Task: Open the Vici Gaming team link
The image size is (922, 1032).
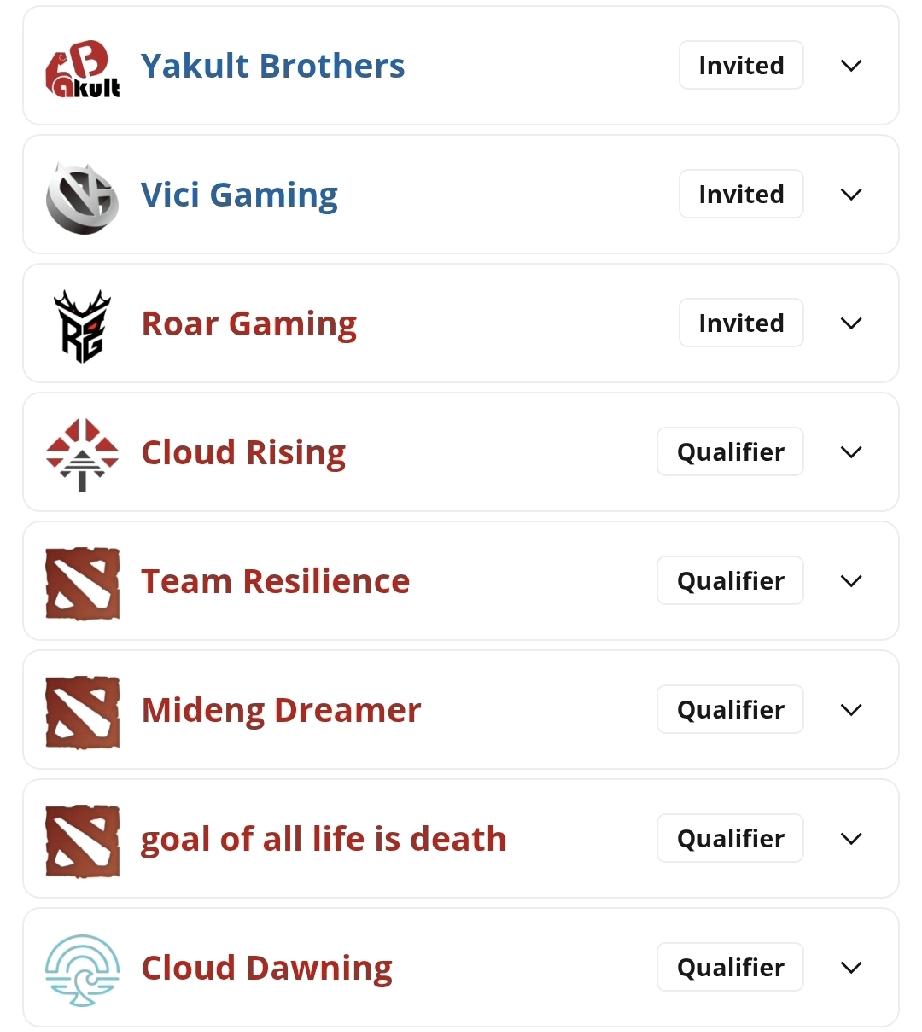Action: (x=239, y=195)
